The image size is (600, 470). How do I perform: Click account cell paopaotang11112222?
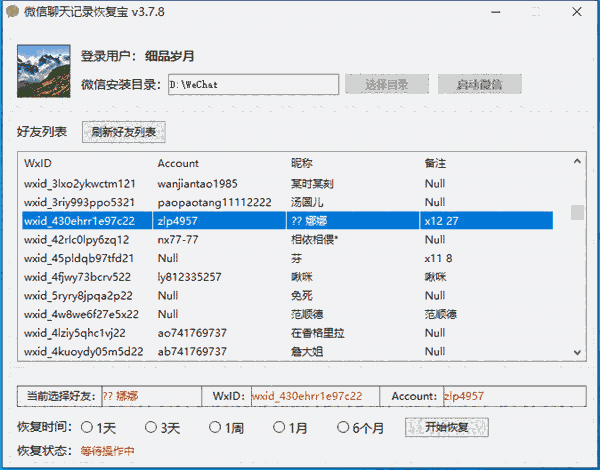tap(214, 202)
